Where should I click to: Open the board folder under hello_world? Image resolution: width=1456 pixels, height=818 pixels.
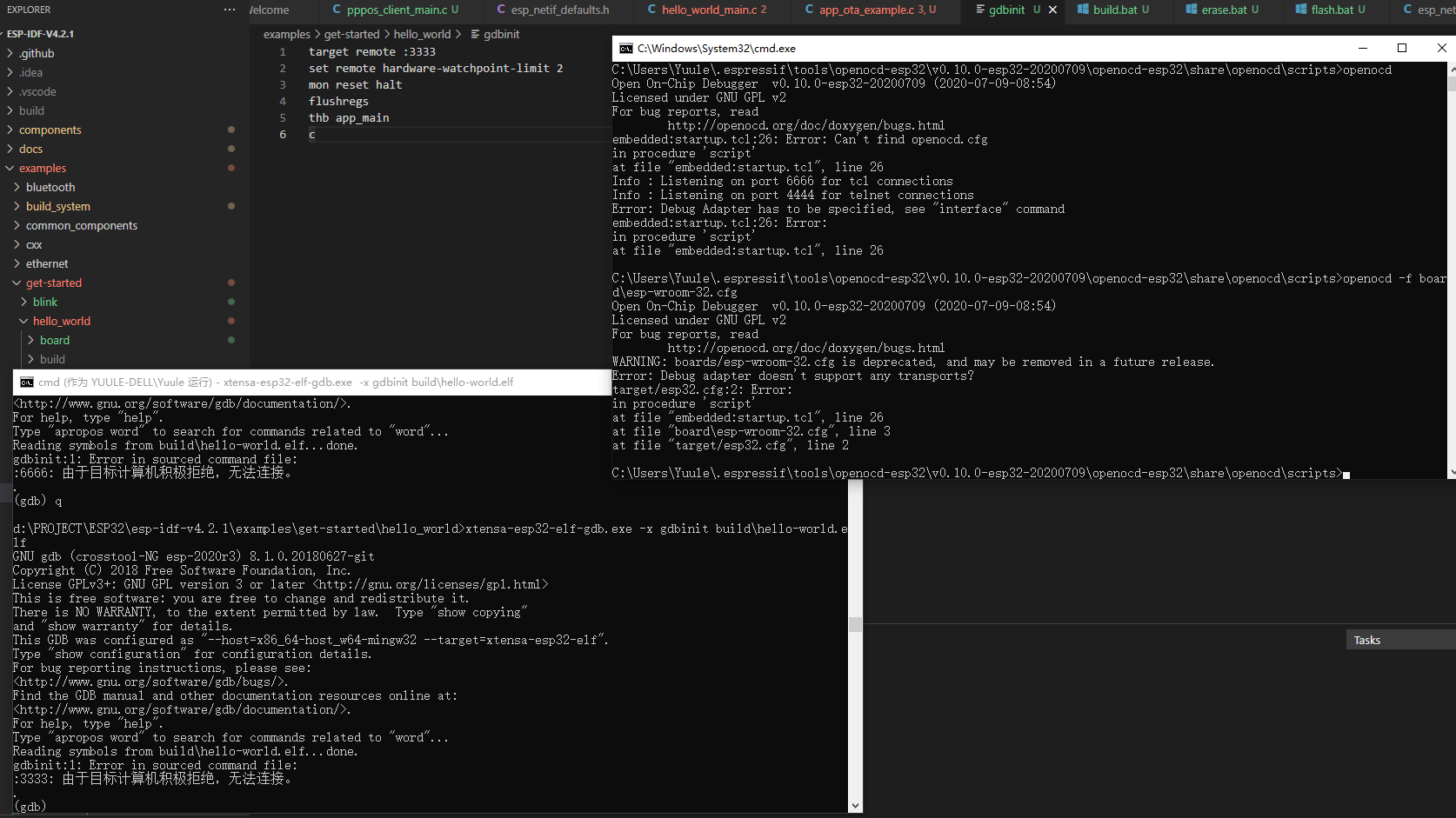54,340
